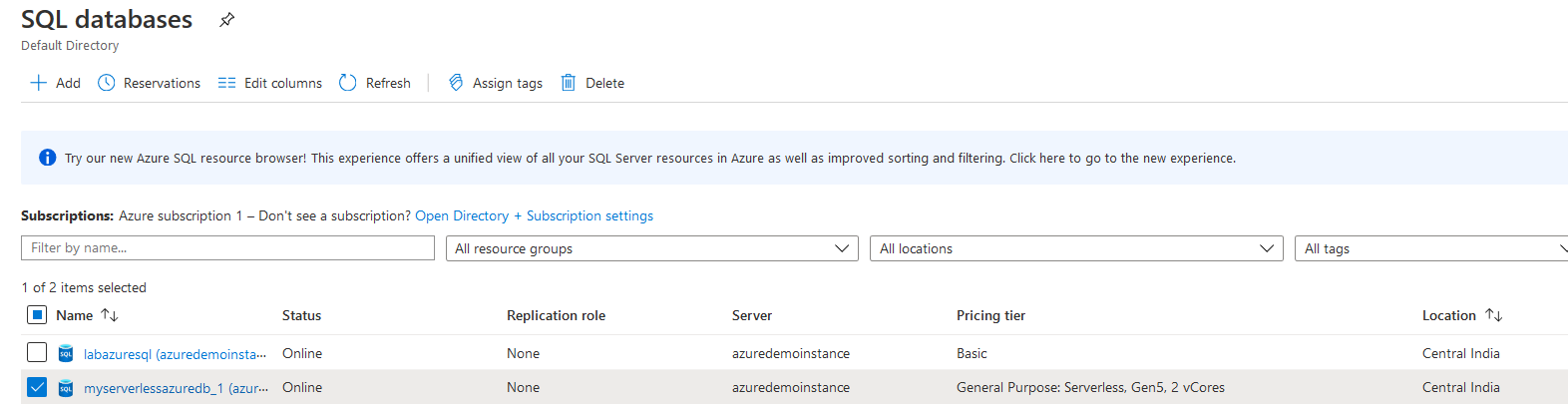Click the Assign tags icon
Image resolution: width=1568 pixels, height=408 pixels.
tap(456, 83)
